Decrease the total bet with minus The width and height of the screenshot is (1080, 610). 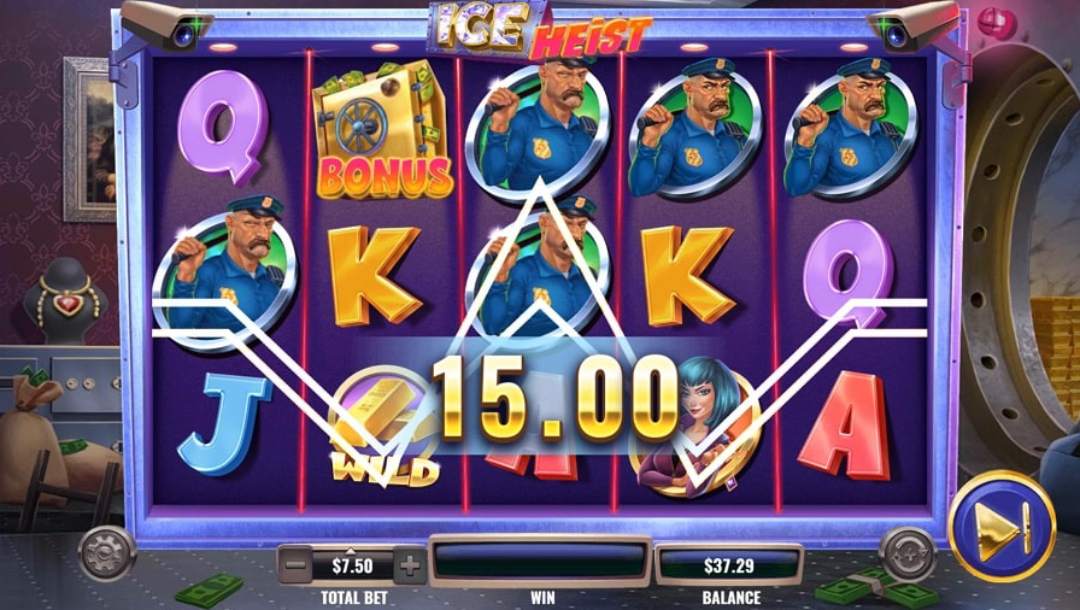coord(295,566)
